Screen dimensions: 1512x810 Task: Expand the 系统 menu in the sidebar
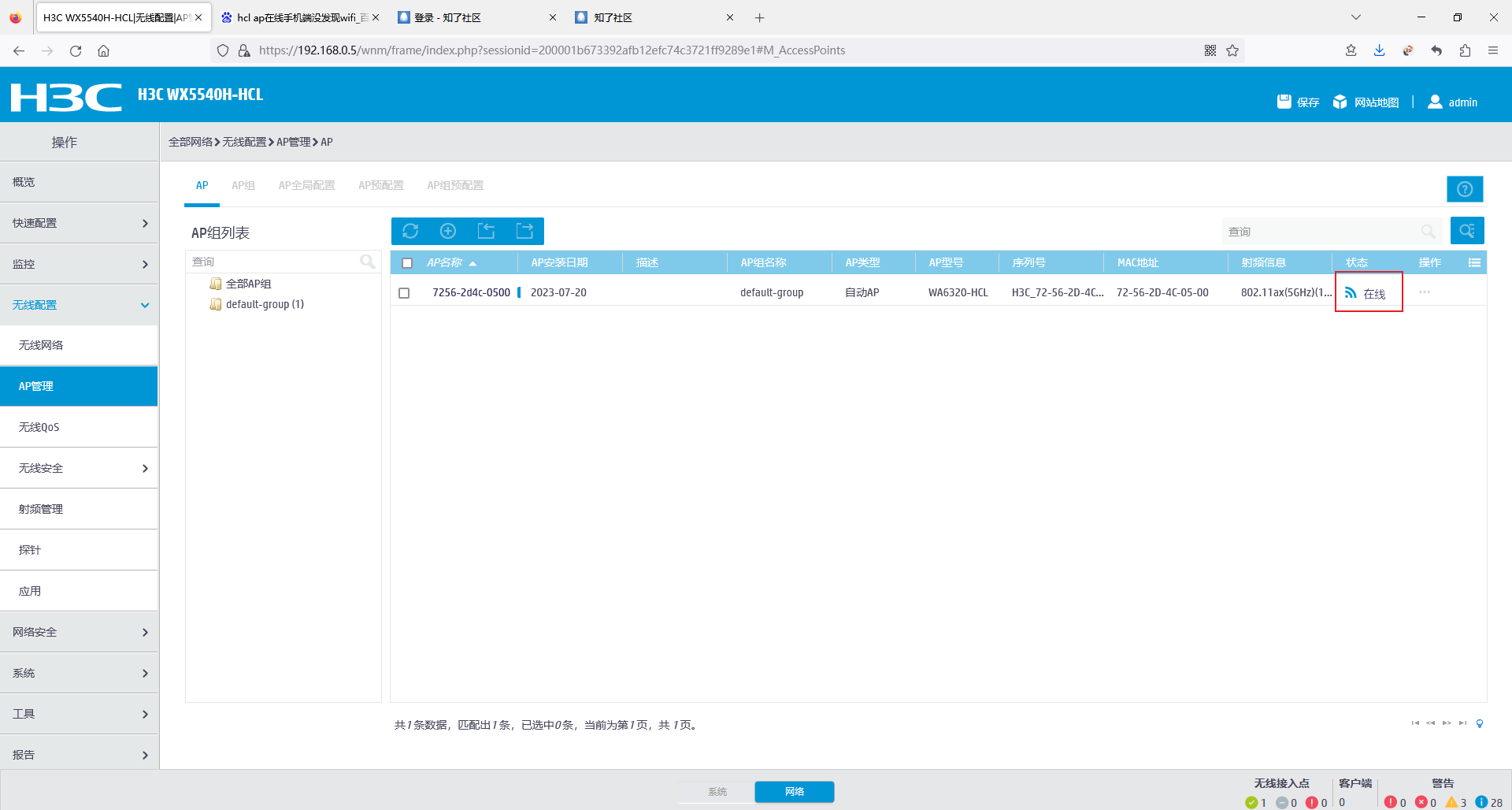click(x=79, y=673)
